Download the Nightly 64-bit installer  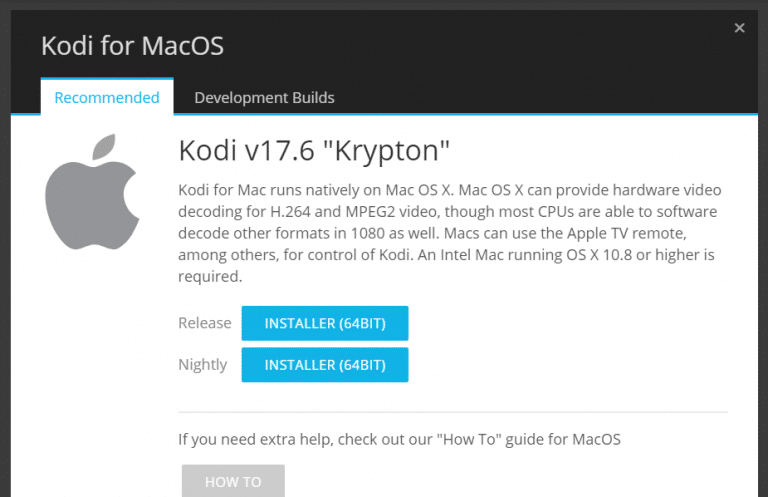[325, 365]
